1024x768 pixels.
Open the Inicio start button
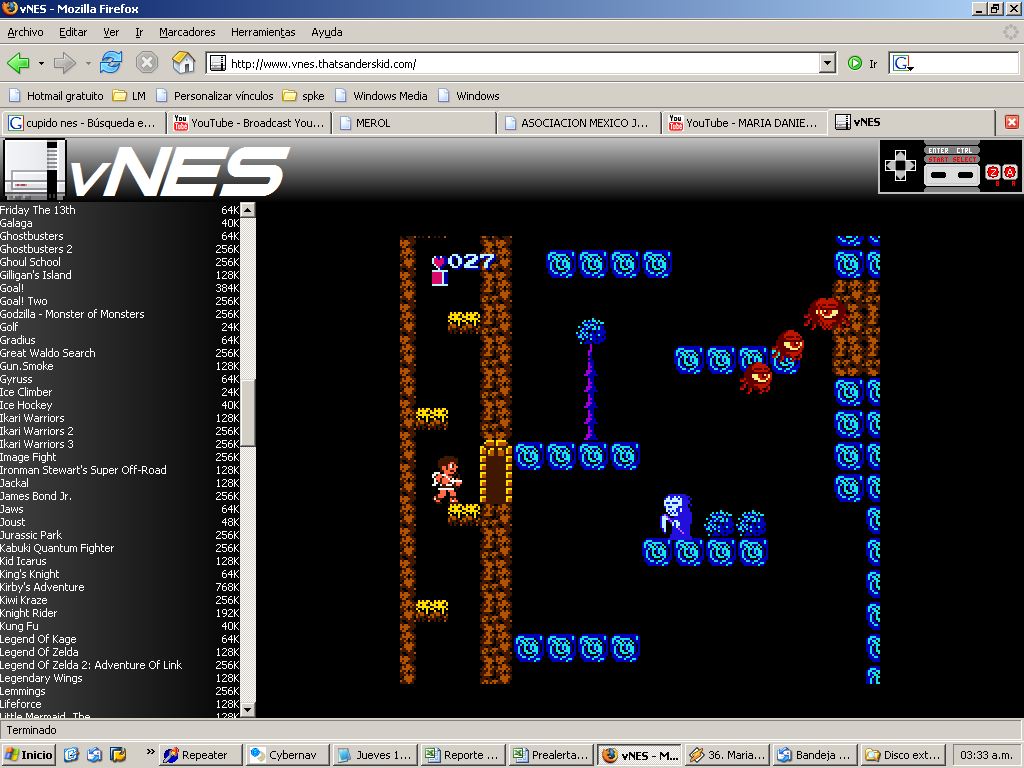tap(28, 755)
